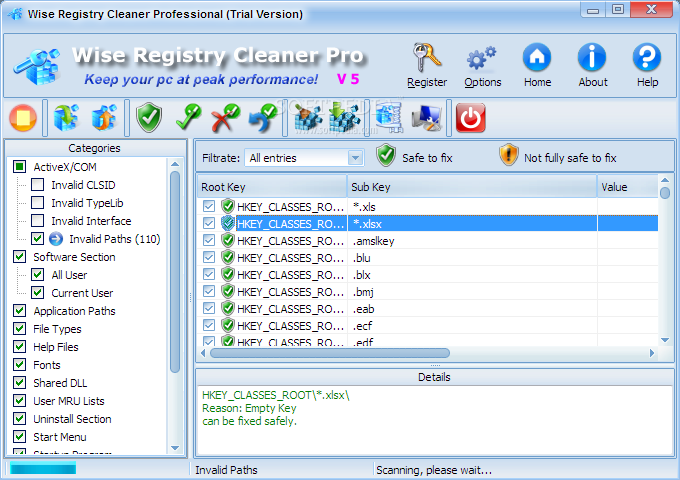Uncheck the All User checkbox

tap(37, 274)
